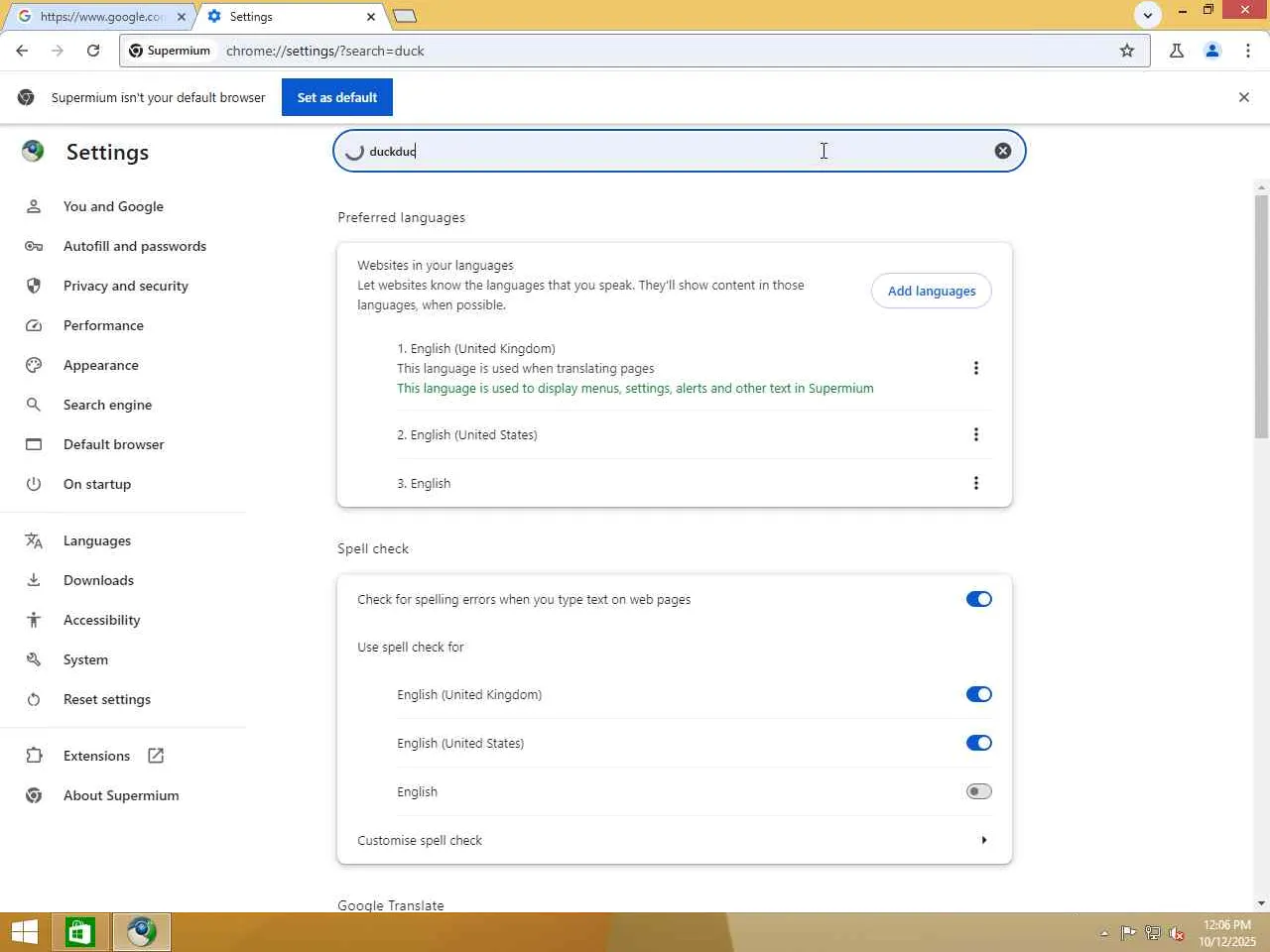Click the Settings logo icon
The width and height of the screenshot is (1270, 952).
click(x=33, y=151)
